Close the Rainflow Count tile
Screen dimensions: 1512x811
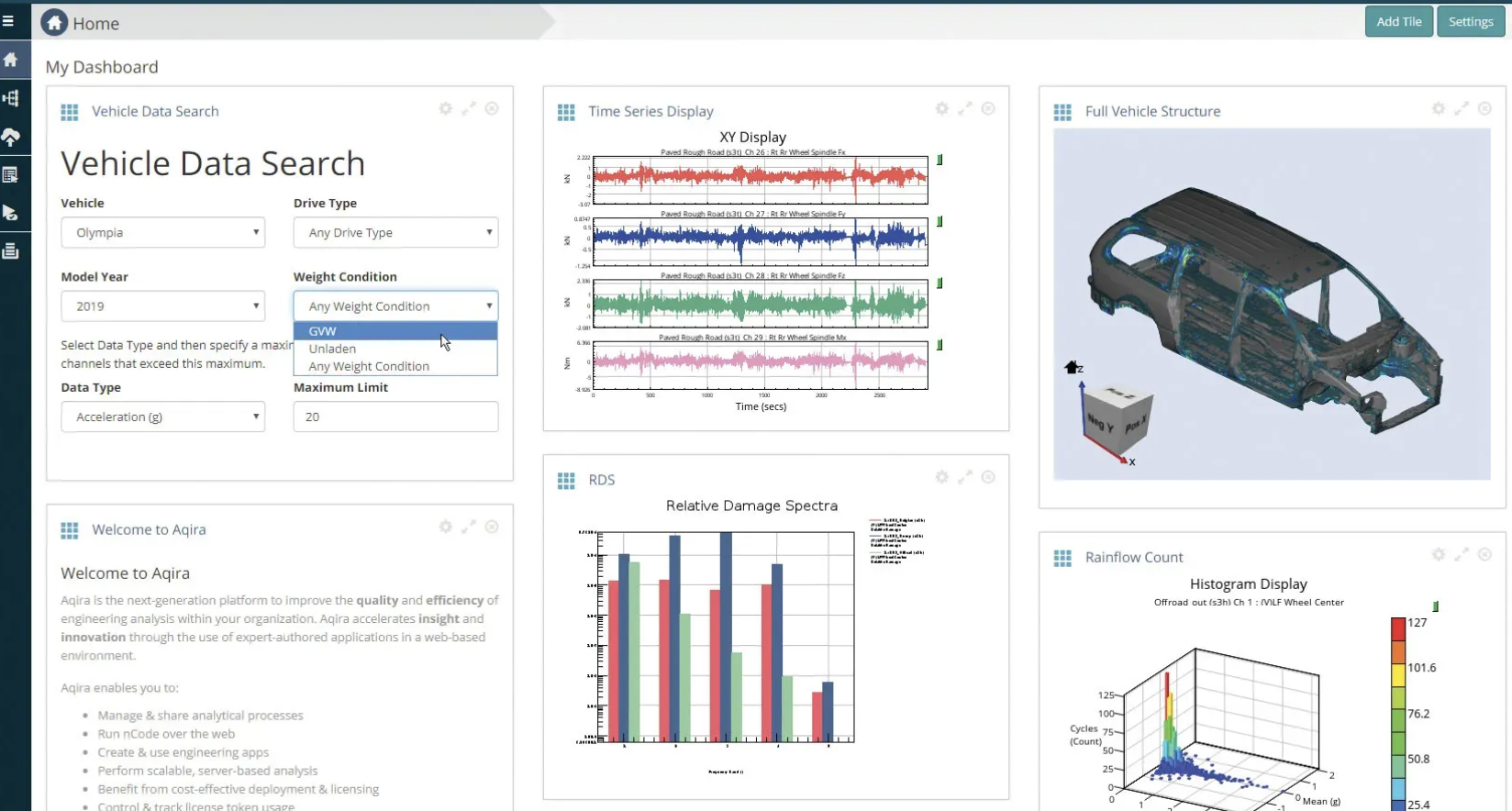[x=1484, y=554]
